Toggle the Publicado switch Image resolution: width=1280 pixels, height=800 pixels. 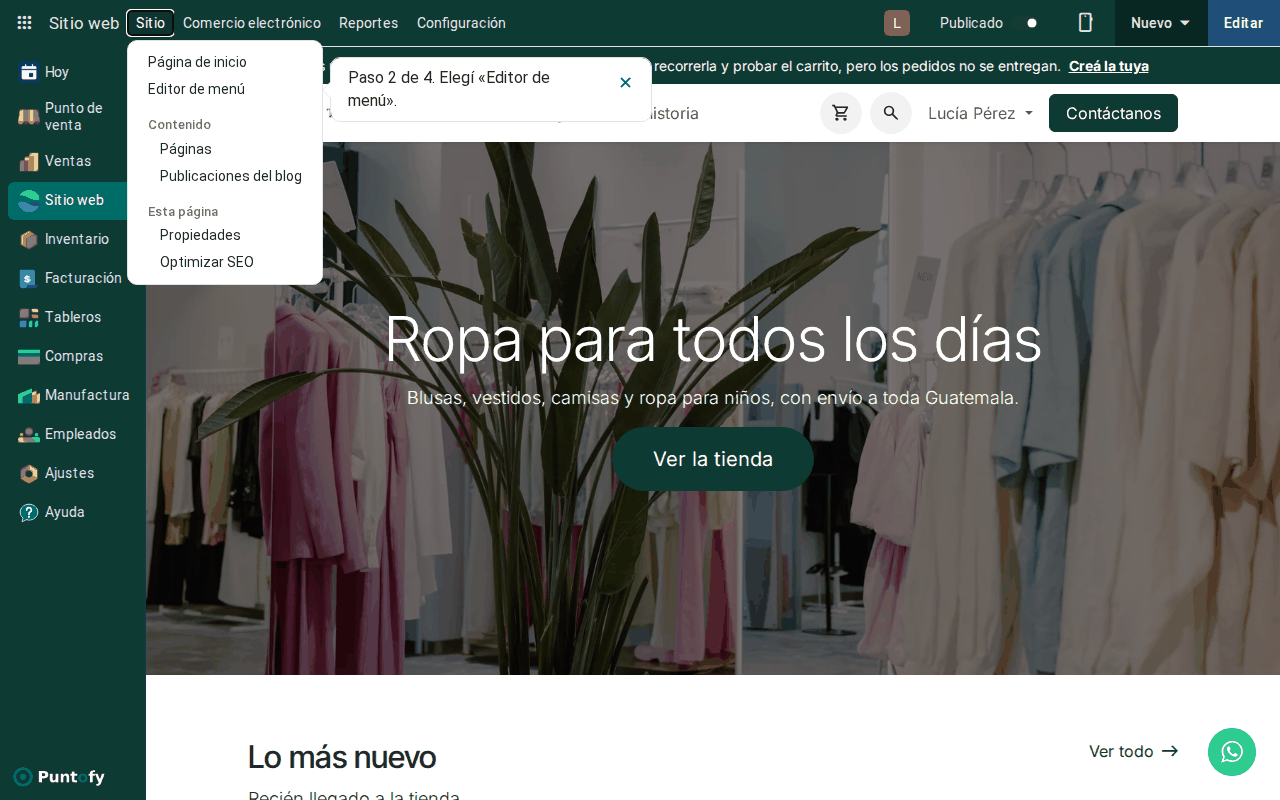pyautogui.click(x=1027, y=23)
